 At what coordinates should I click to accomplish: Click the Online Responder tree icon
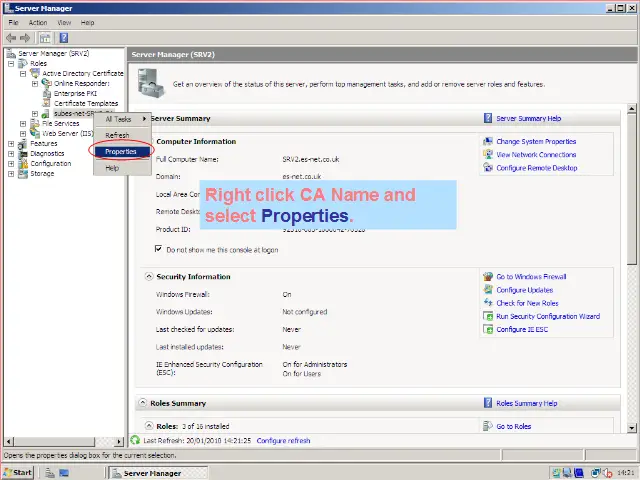(x=47, y=83)
